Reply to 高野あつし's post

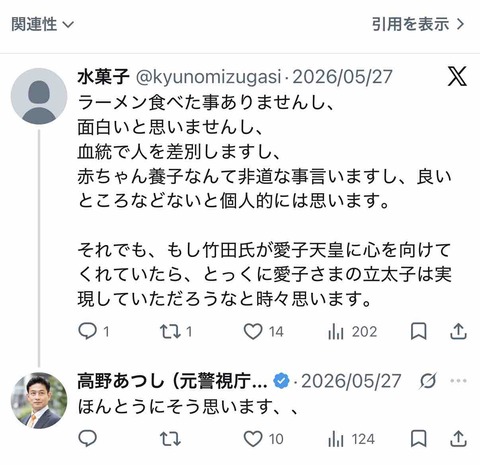[x=87, y=438]
